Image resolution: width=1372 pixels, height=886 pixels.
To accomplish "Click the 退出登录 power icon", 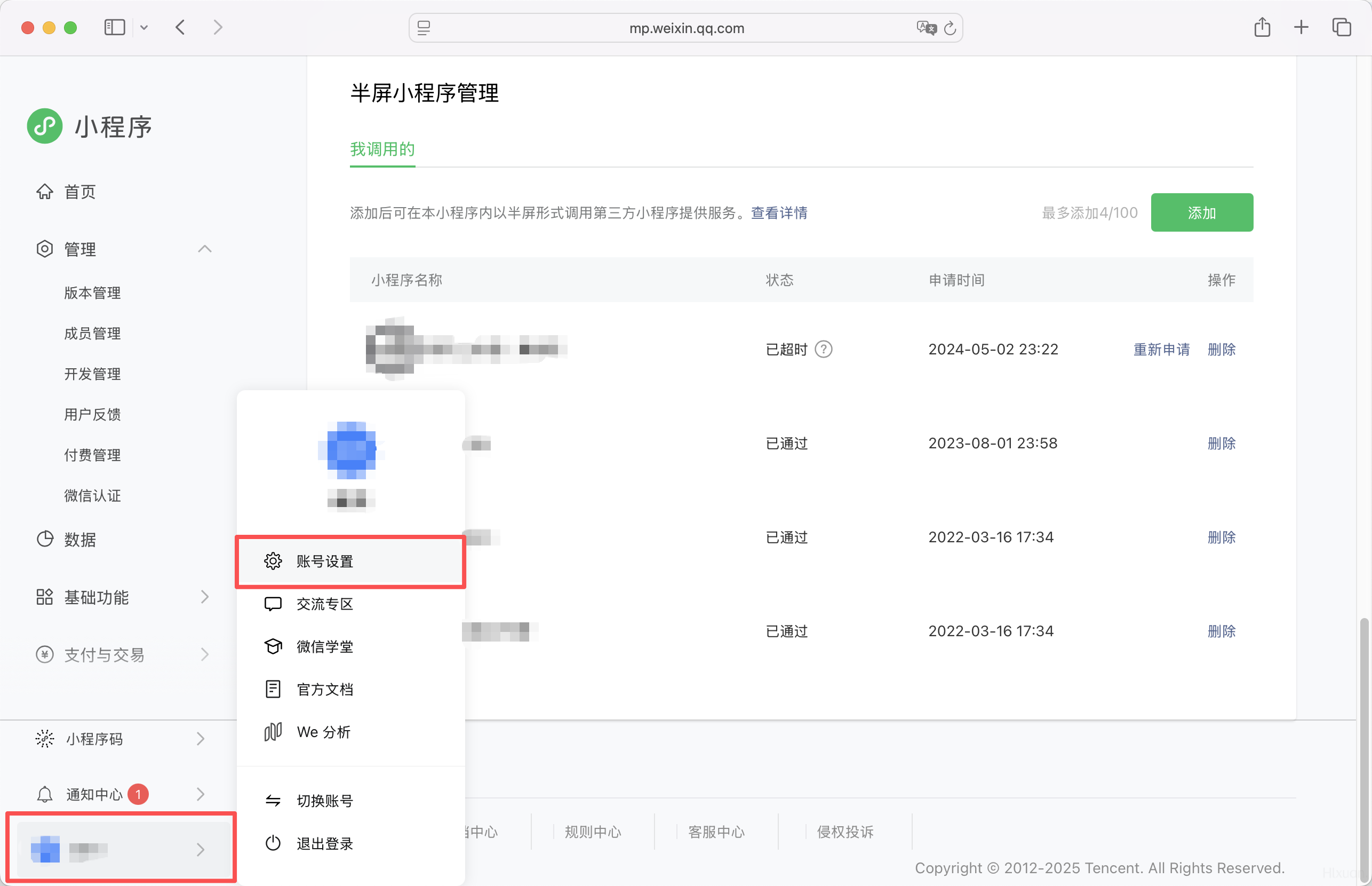I will click(x=273, y=843).
